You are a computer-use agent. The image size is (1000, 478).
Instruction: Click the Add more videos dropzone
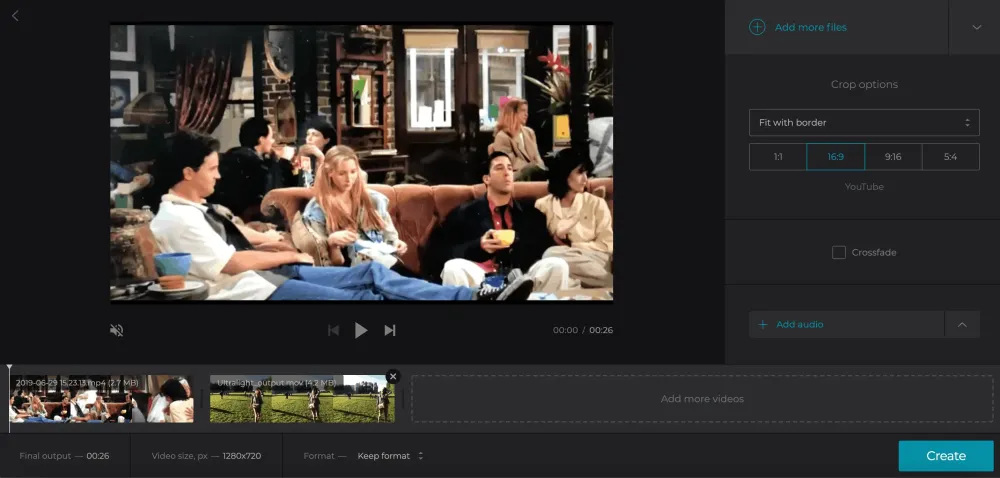(x=701, y=399)
